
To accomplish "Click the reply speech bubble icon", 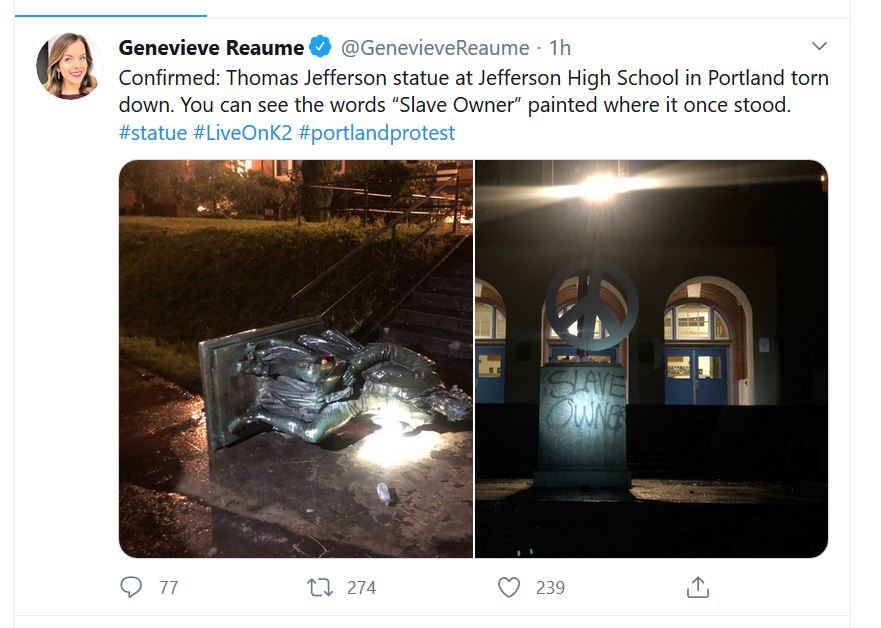I will click(131, 587).
